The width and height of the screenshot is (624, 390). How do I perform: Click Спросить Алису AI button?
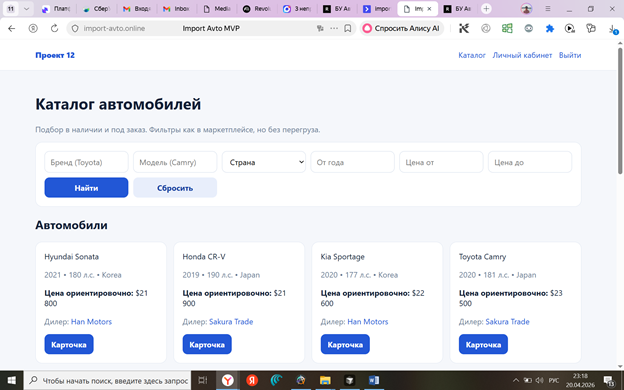coord(402,28)
